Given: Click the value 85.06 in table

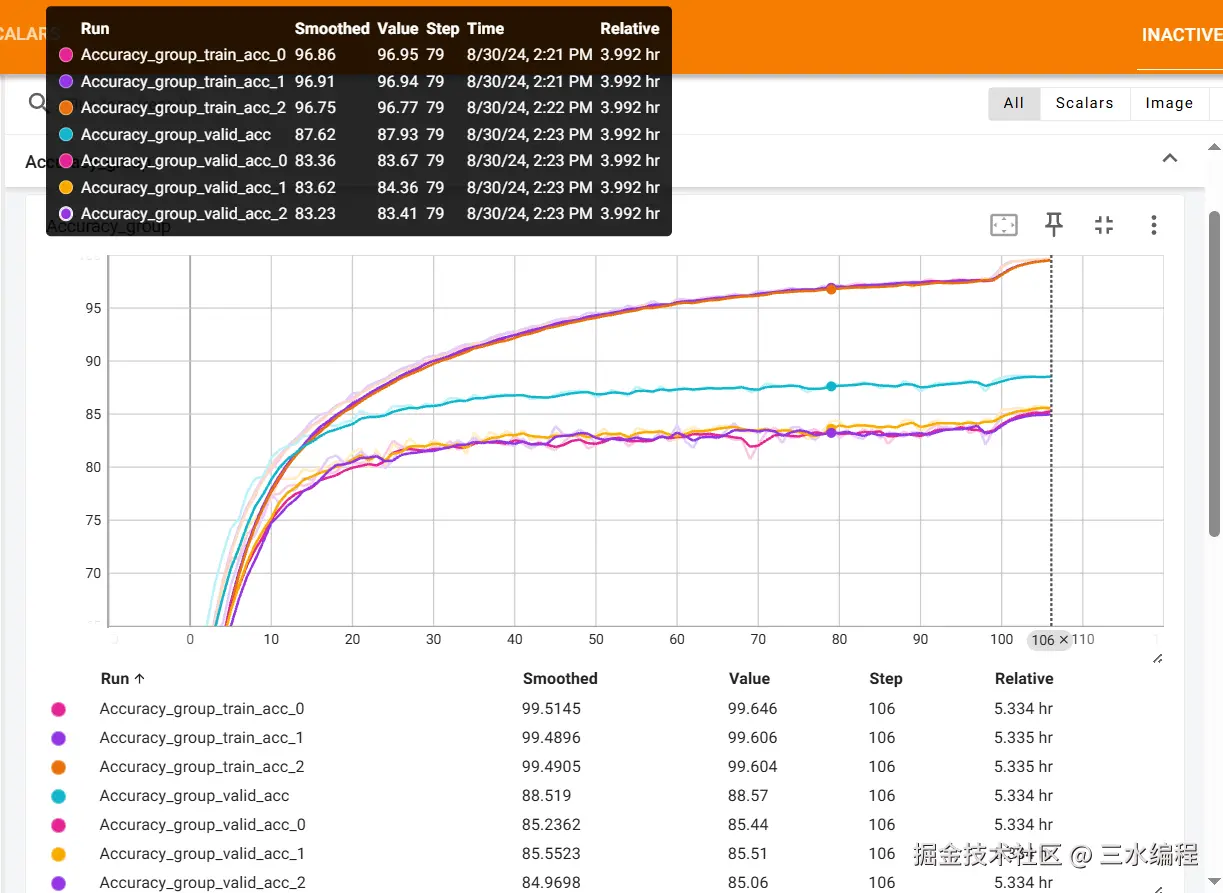Looking at the screenshot, I should coord(748,883).
